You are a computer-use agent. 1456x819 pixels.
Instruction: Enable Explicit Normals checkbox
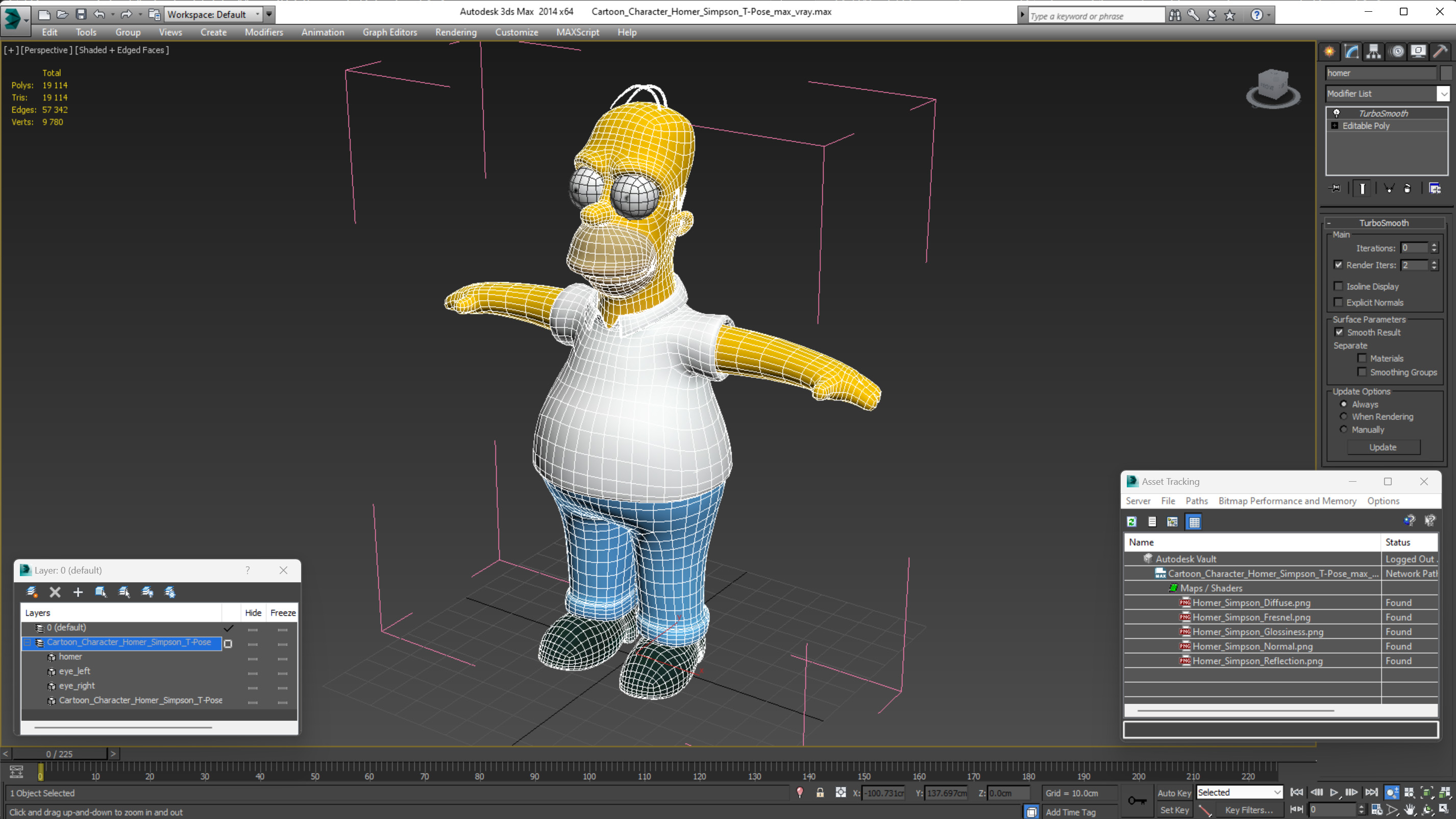click(1339, 302)
